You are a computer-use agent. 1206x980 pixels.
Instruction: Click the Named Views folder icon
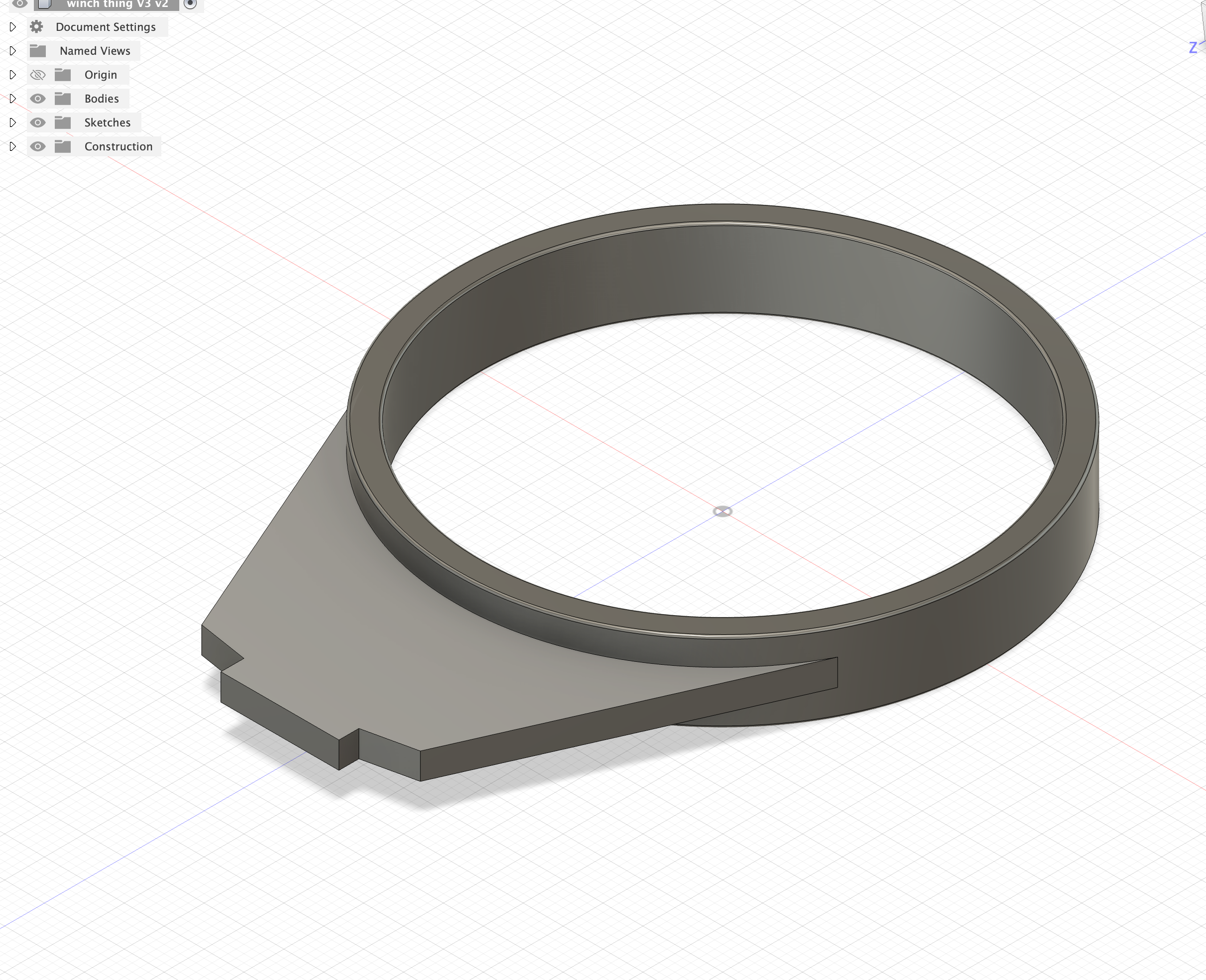point(38,51)
